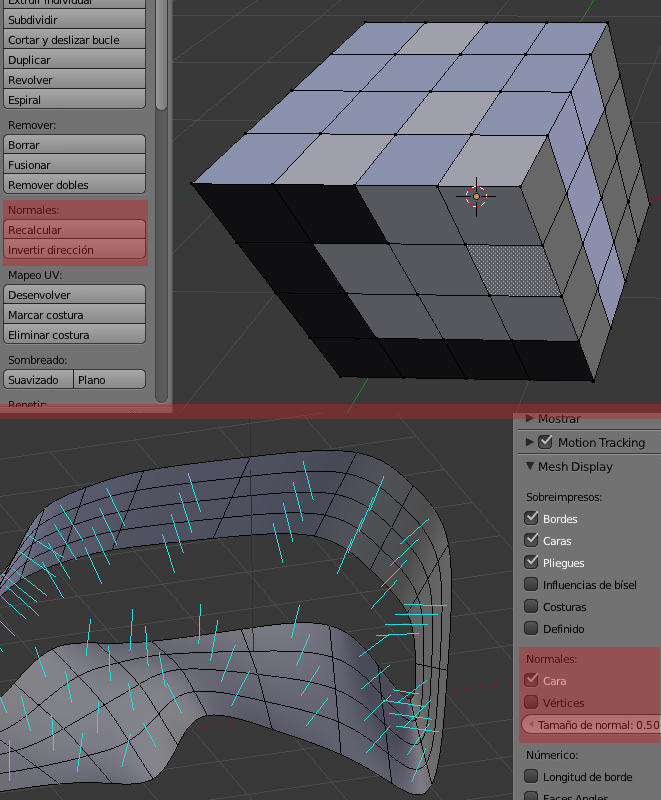Screen dimensions: 661x800
Task: Decrease Tamaño de normal with left arrow
Action: point(531,724)
